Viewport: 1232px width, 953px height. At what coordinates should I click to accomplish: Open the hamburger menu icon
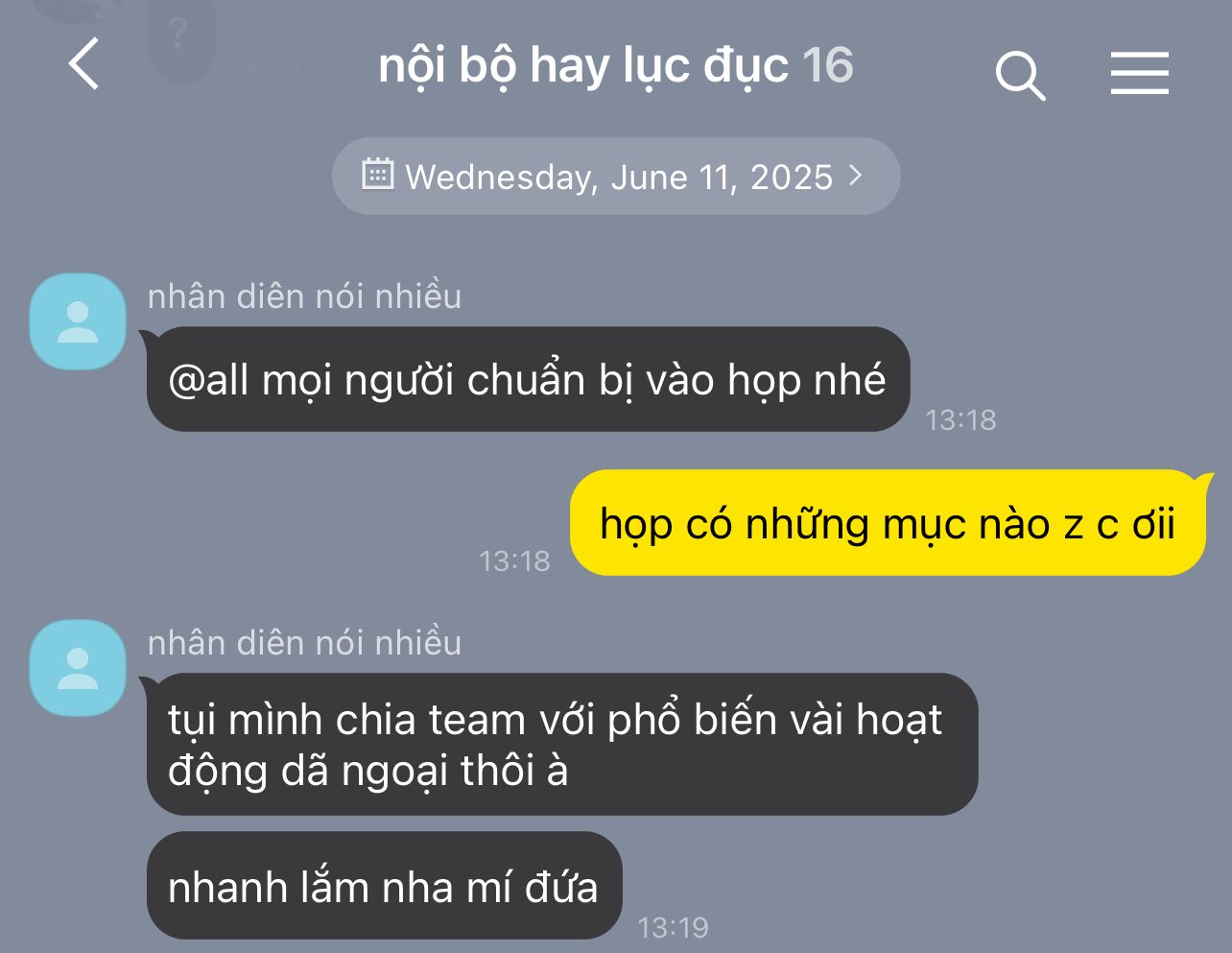click(1140, 73)
